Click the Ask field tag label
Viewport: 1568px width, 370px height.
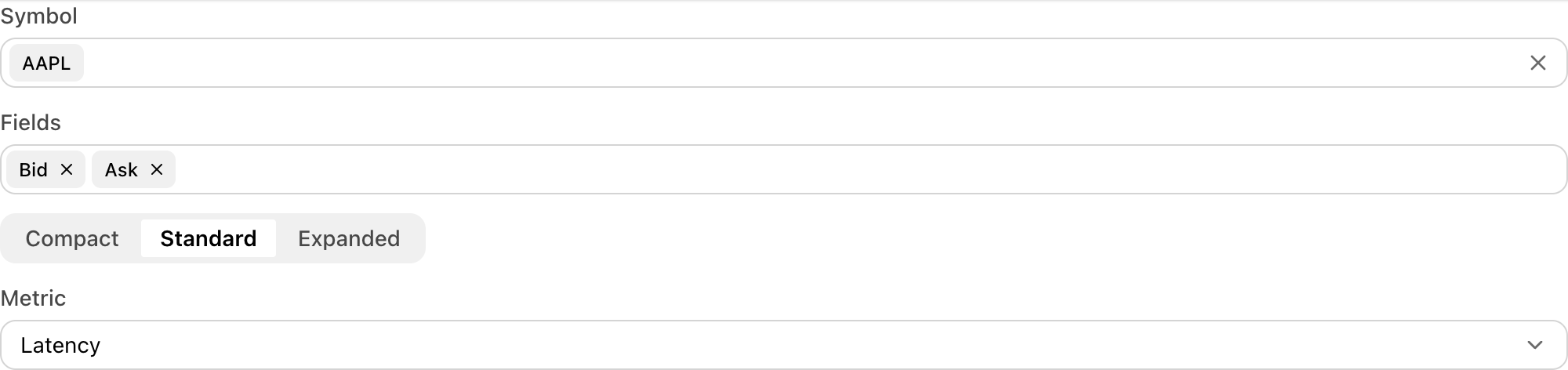point(122,169)
